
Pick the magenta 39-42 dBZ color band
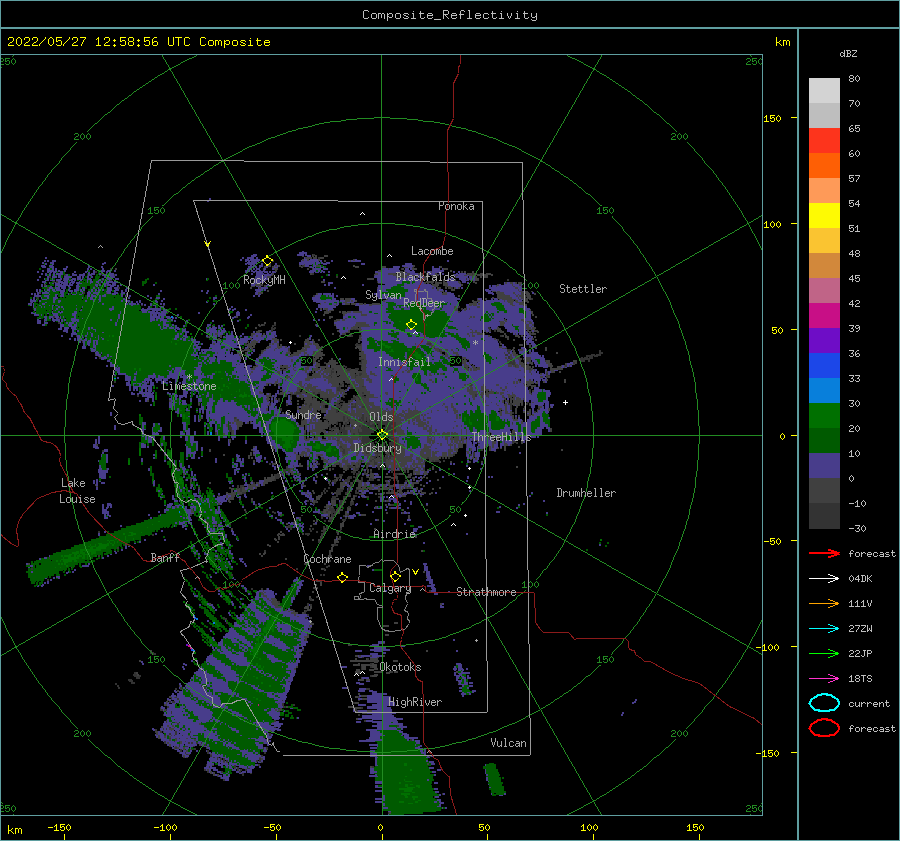click(824, 316)
